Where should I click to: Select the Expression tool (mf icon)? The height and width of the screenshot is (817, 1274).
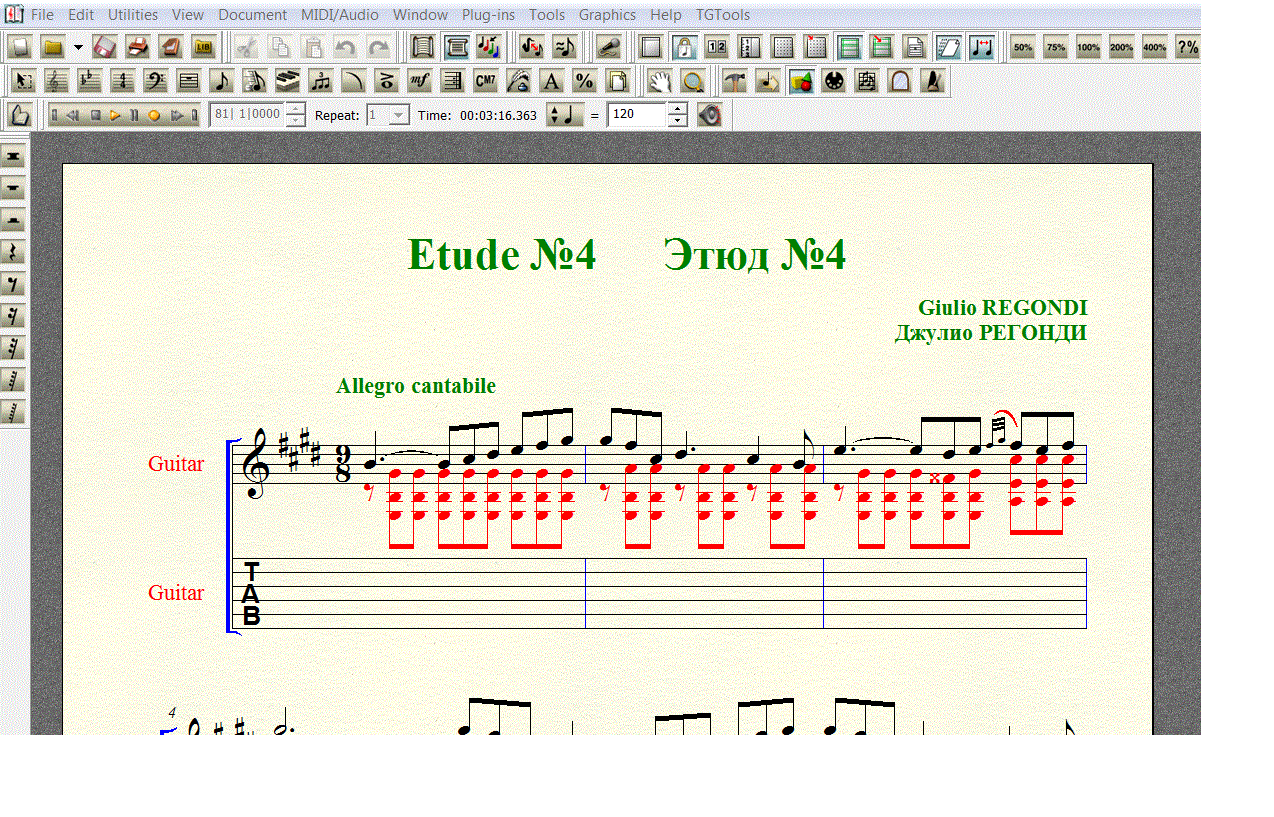[420, 81]
